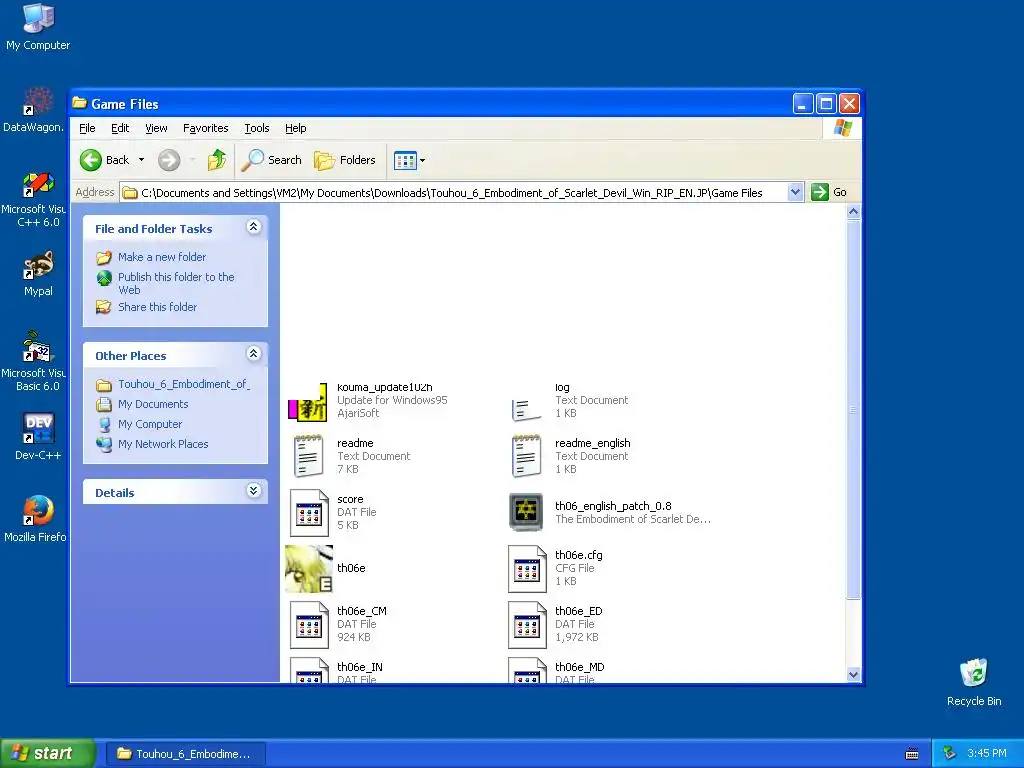Select the th06e game executable icon
This screenshot has width=1024, height=768.
pos(309,569)
